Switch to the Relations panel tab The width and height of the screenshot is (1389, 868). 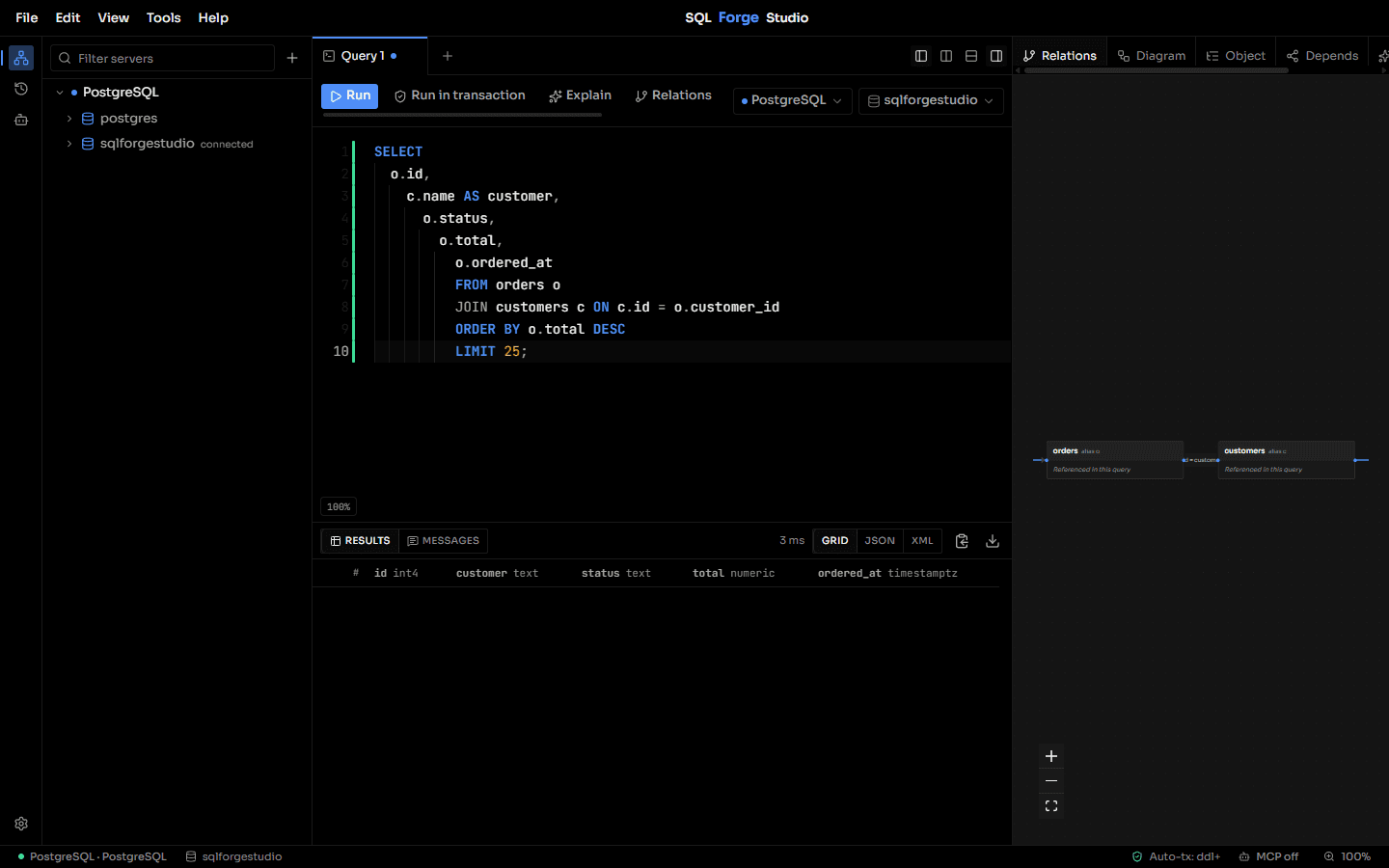pyautogui.click(x=1059, y=56)
